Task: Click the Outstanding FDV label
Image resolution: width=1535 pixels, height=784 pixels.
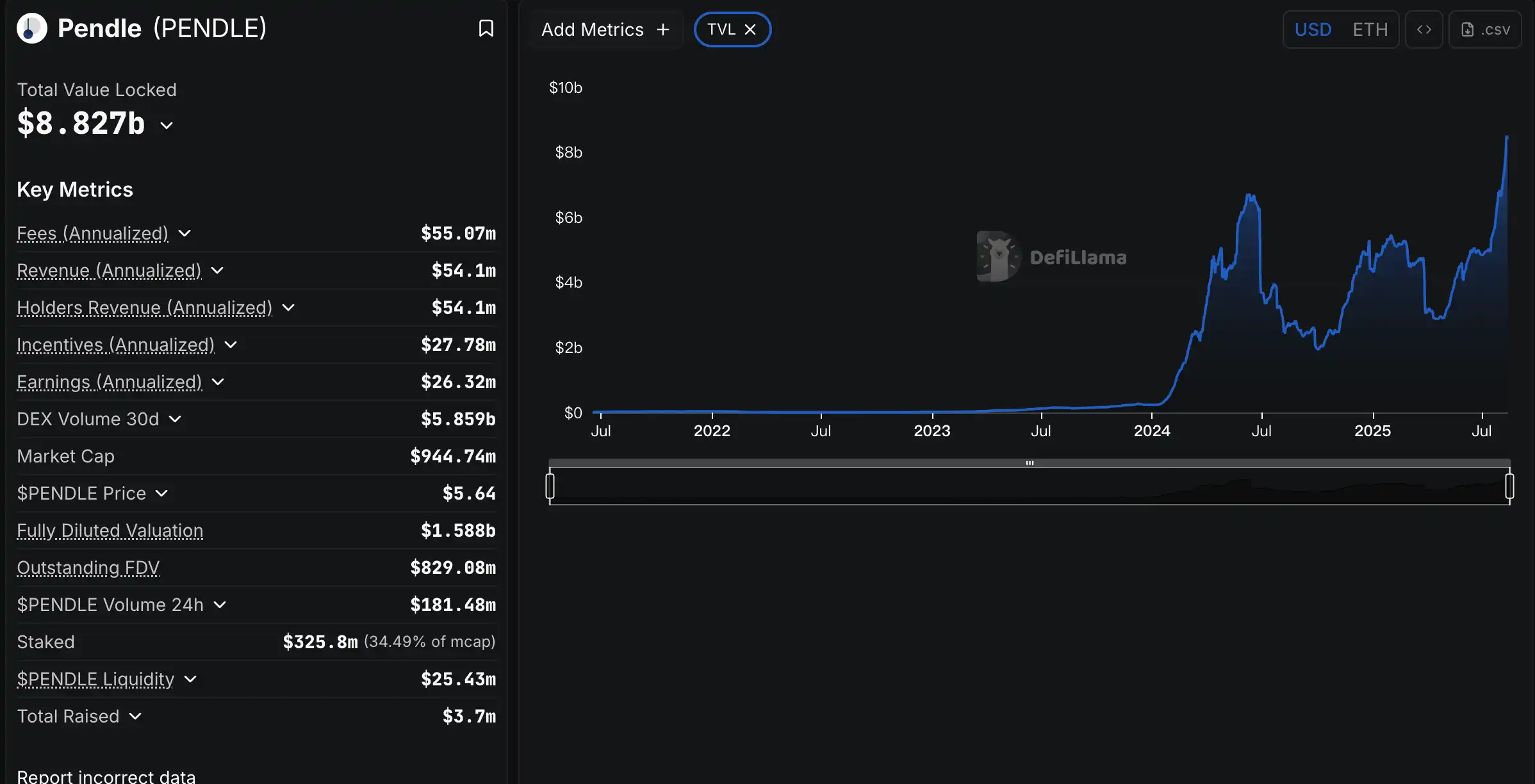Action: click(88, 568)
